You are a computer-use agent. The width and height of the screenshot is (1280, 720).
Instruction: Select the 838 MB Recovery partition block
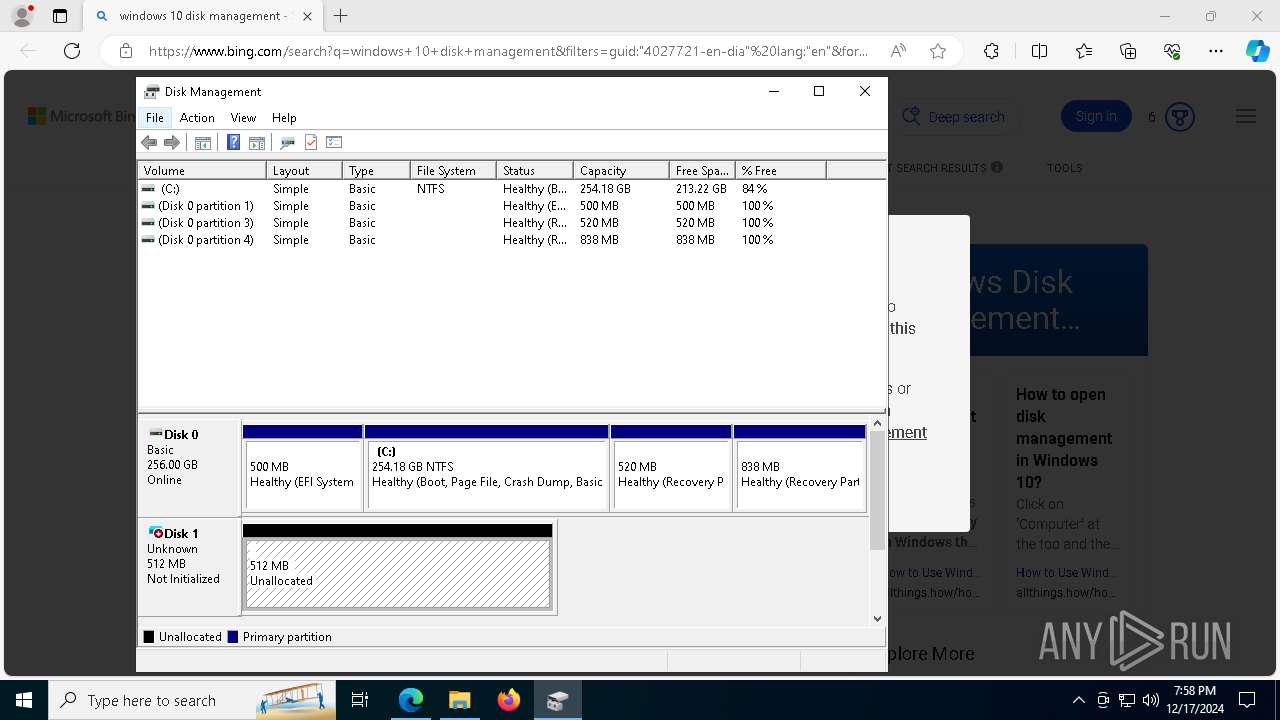point(799,468)
